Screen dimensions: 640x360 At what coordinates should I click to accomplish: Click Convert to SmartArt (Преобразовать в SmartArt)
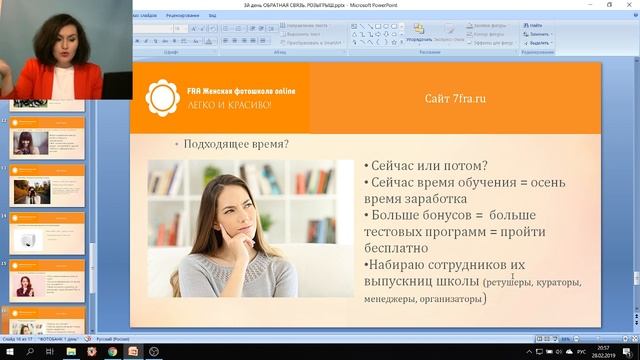tap(311, 42)
